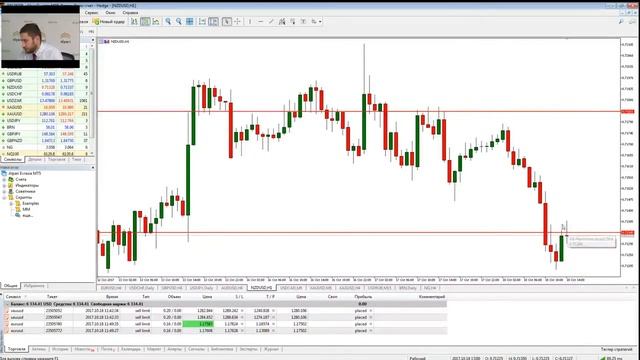Open the Сервис menu
The image size is (640, 360).
pyautogui.click(x=91, y=13)
